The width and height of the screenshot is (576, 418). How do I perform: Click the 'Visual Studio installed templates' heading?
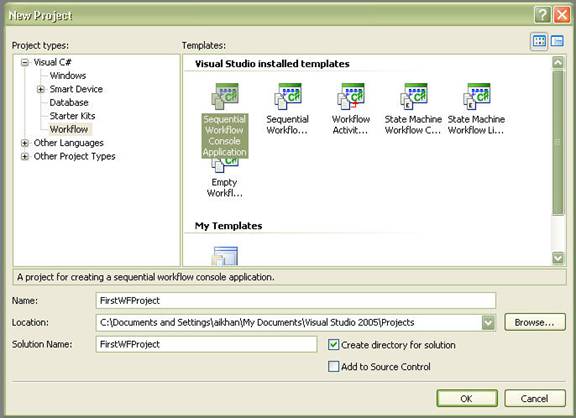tap(272, 64)
